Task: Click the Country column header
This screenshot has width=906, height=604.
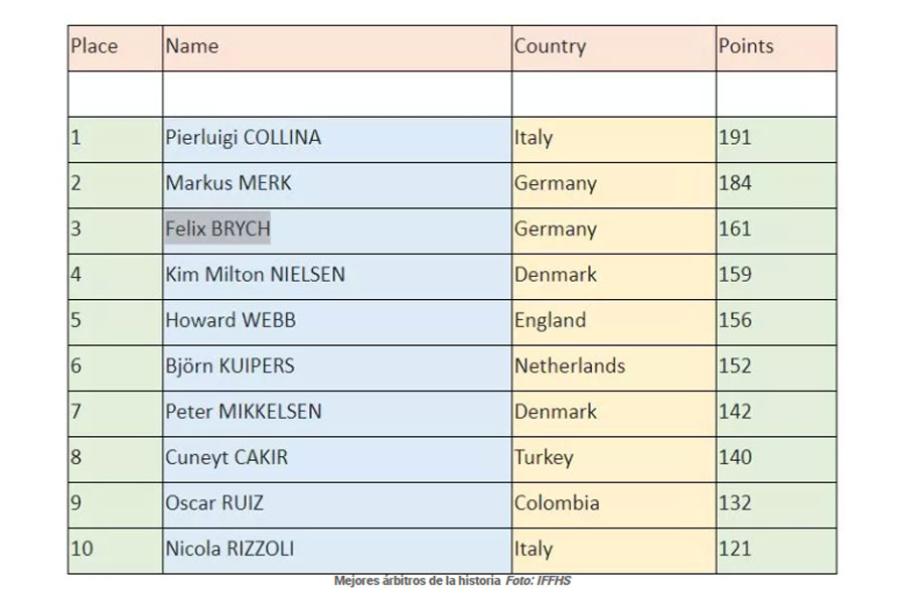Action: (550, 46)
